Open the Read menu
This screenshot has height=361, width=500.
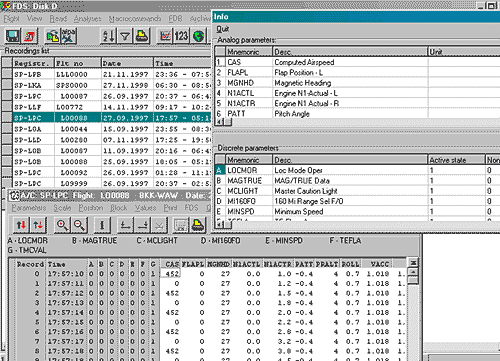[x=58, y=19]
